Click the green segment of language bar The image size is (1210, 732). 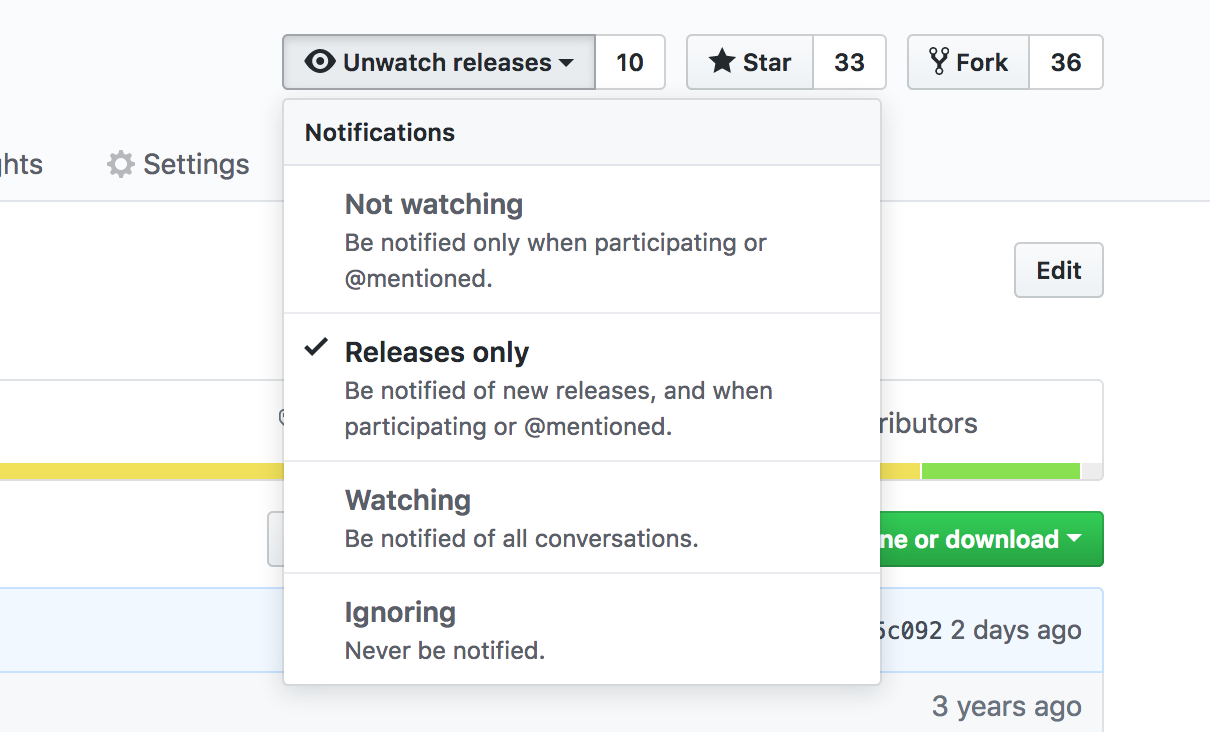pyautogui.click(x=1000, y=471)
